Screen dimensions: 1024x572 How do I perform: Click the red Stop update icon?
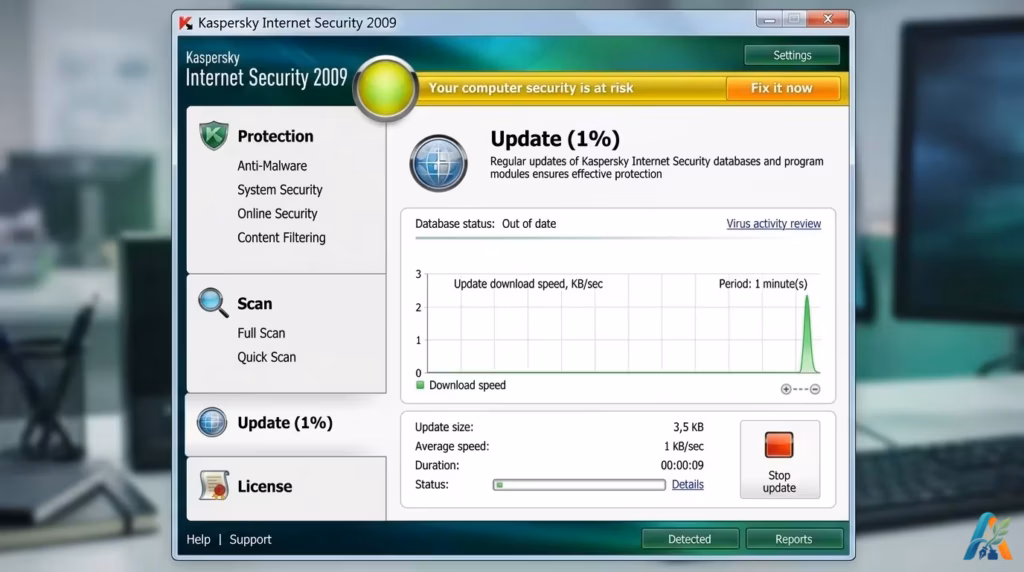pyautogui.click(x=778, y=445)
